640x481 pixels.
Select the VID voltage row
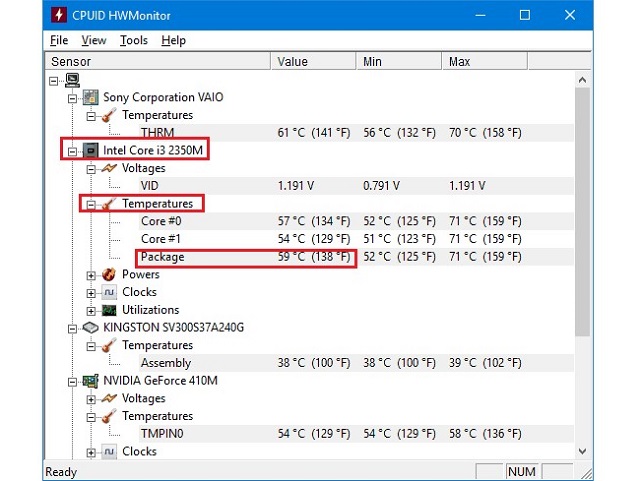coord(356,186)
